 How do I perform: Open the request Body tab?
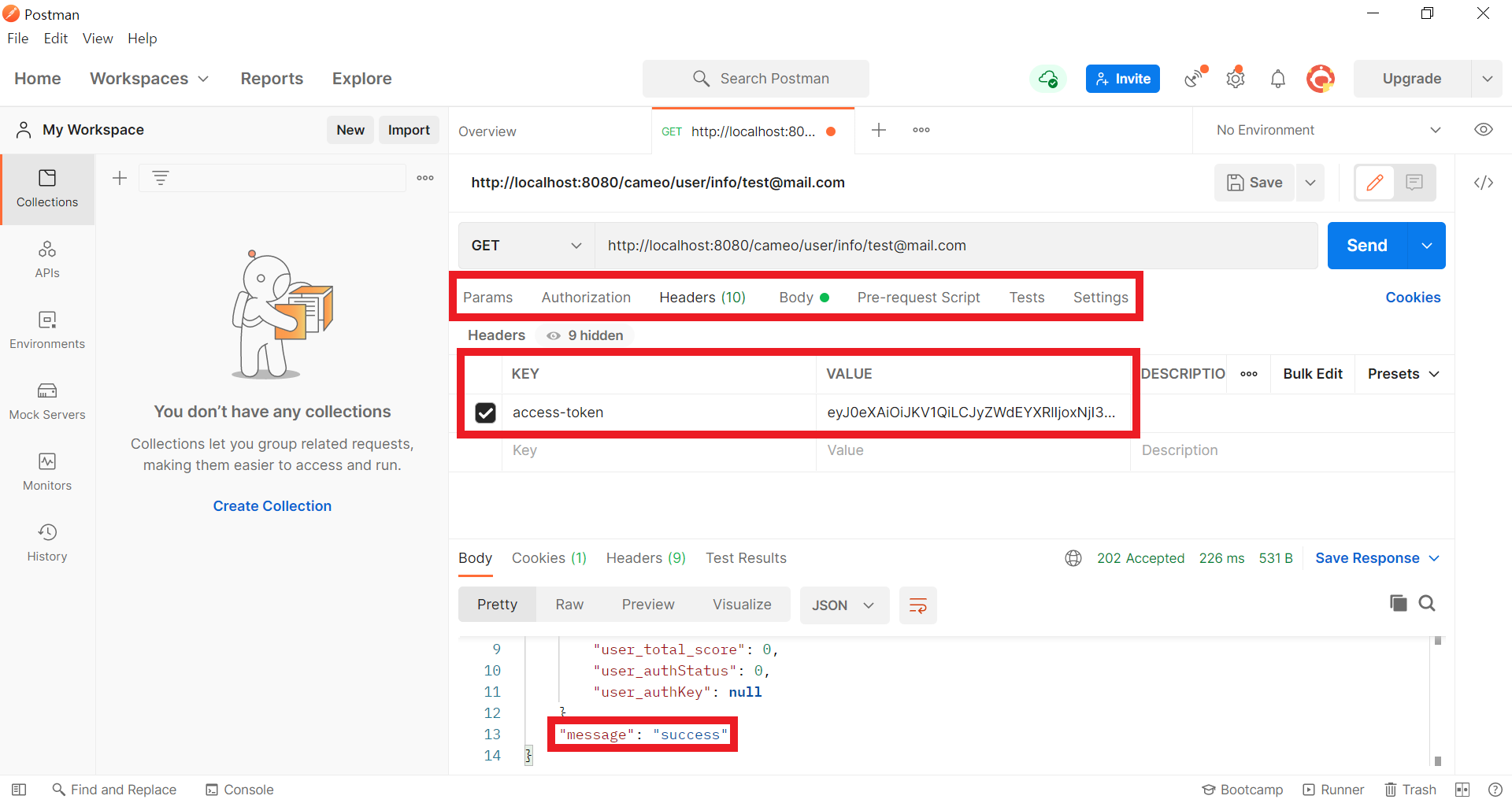tap(804, 298)
